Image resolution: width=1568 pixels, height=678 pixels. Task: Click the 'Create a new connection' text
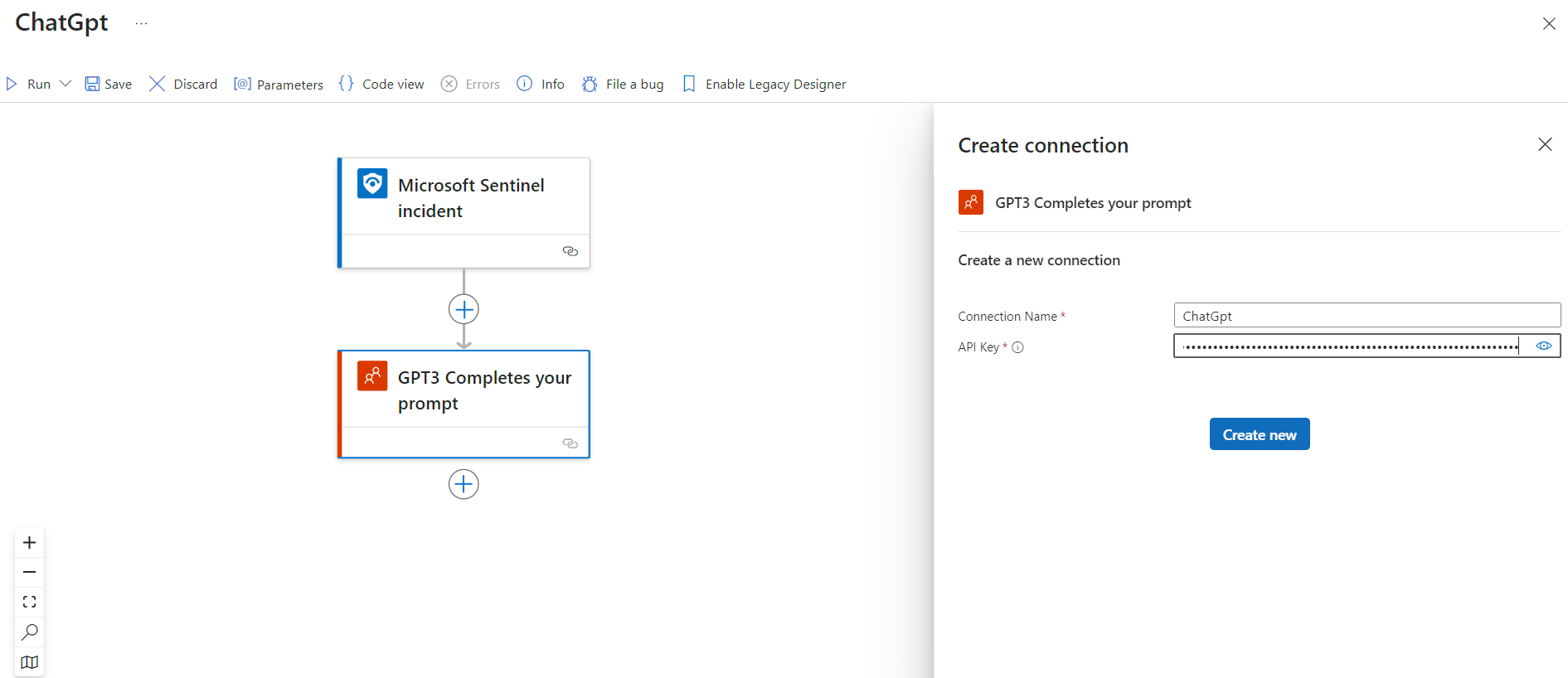point(1039,260)
